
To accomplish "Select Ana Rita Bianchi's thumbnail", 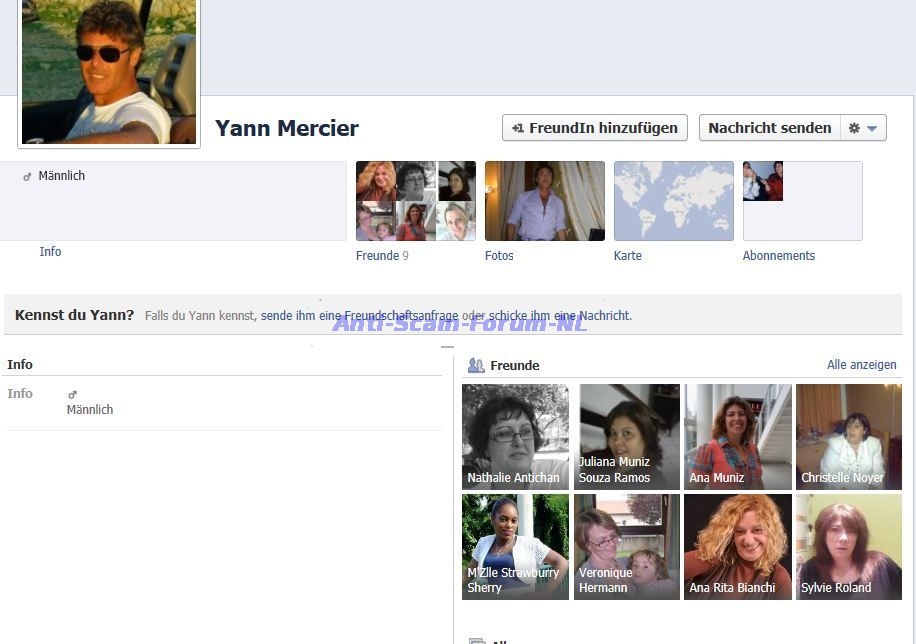I will click(x=737, y=546).
